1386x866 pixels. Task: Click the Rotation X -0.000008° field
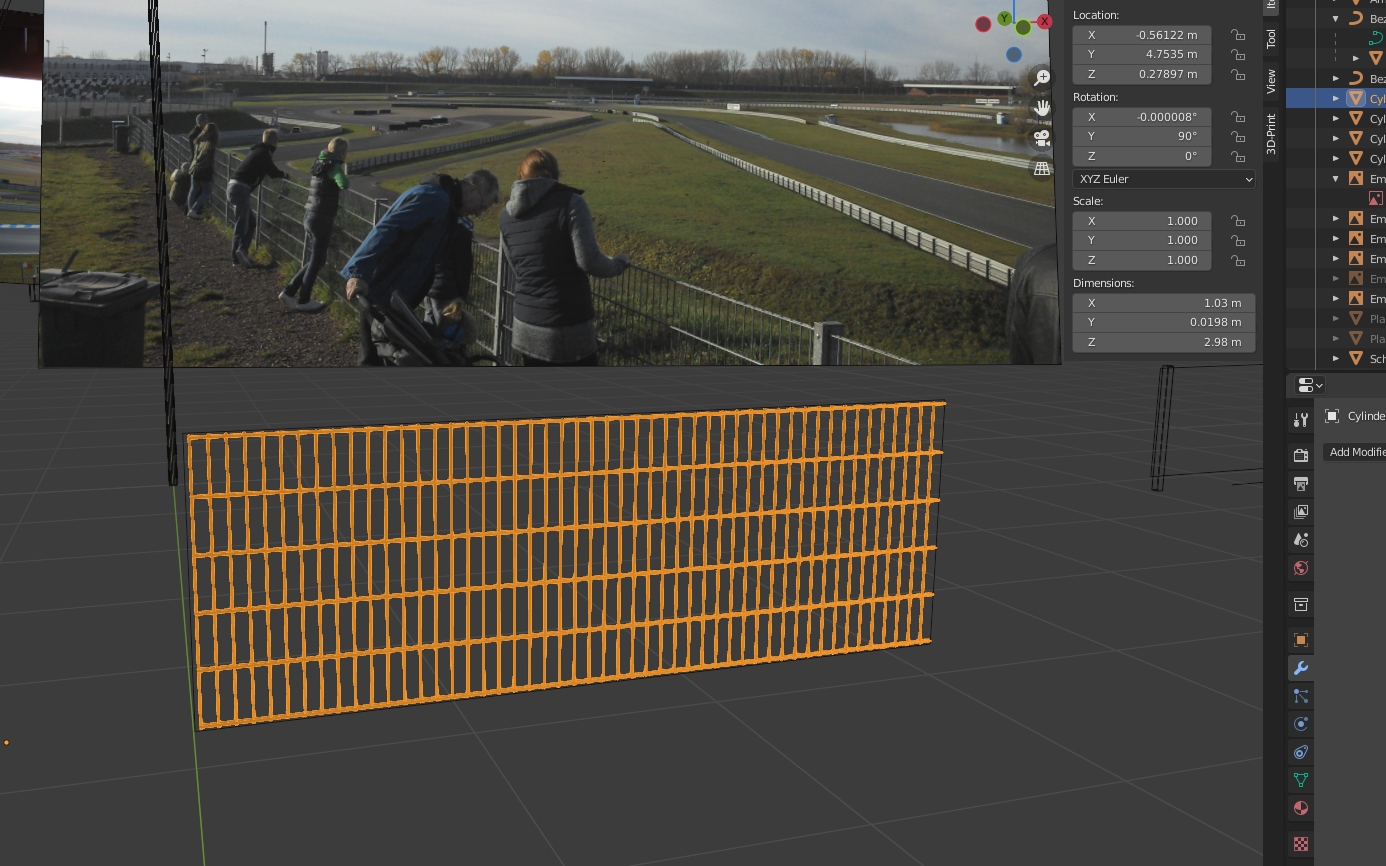tap(1142, 117)
